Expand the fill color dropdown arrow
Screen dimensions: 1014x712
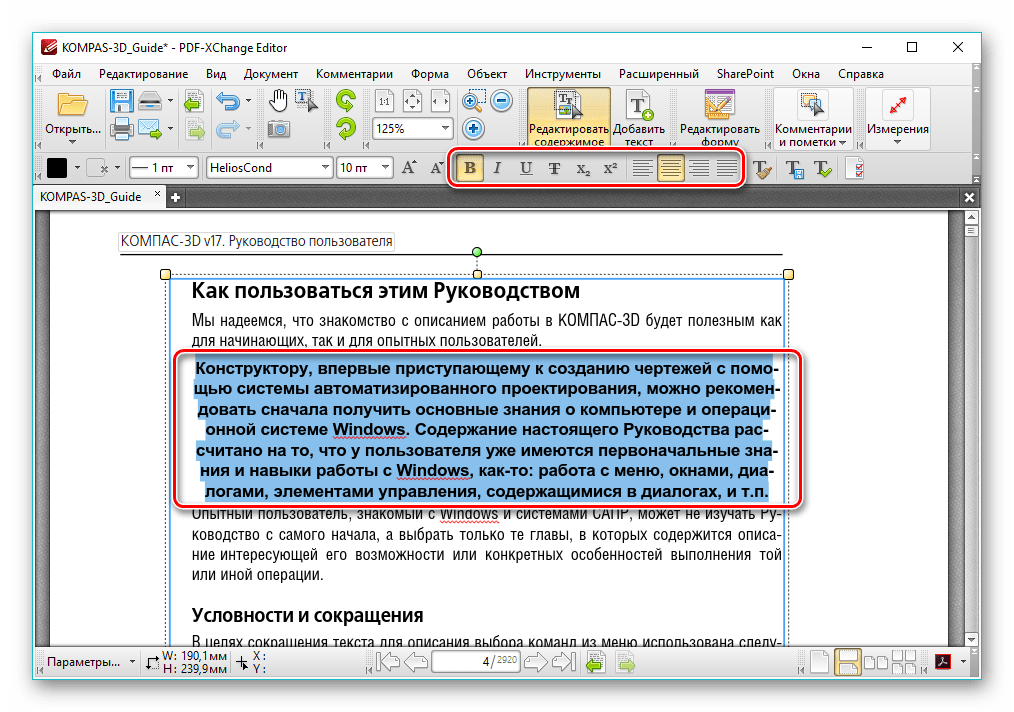pyautogui.click(x=77, y=168)
